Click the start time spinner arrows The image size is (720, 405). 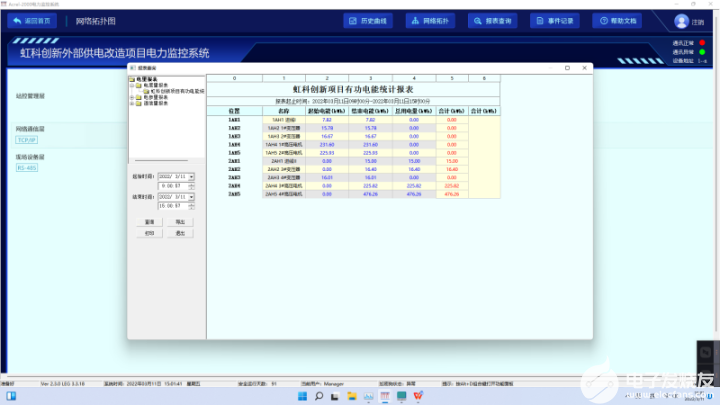pyautogui.click(x=191, y=186)
